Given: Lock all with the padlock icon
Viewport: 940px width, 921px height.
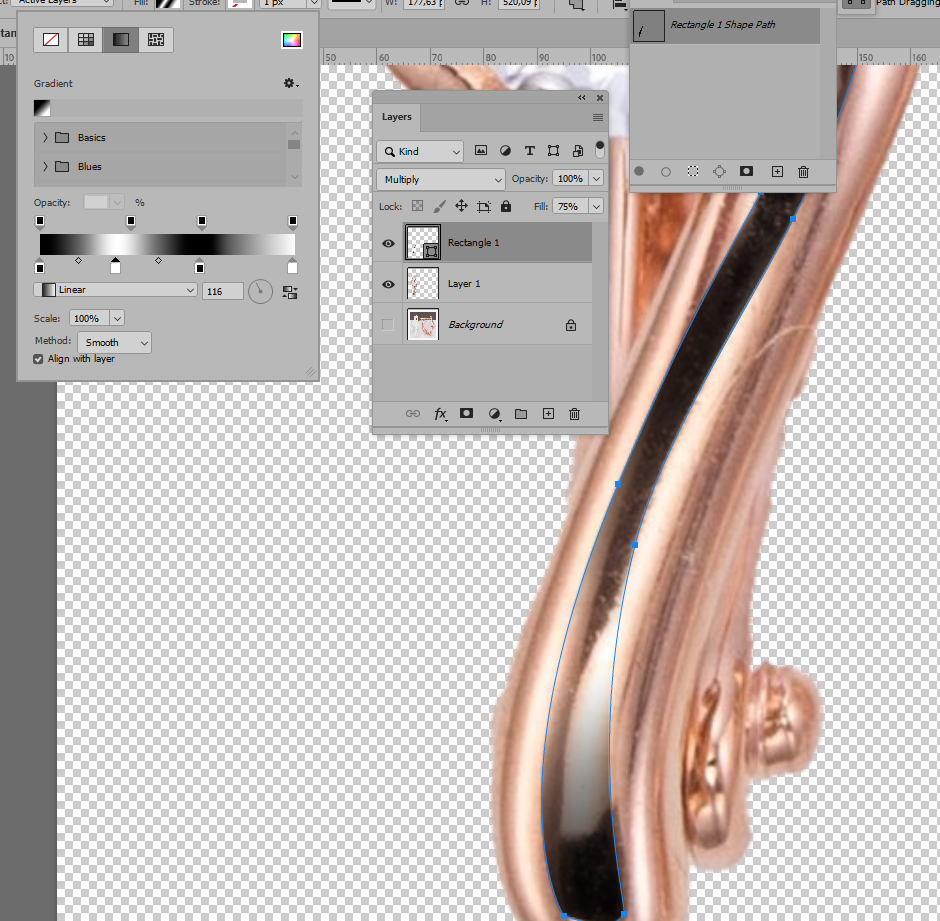Looking at the screenshot, I should pos(506,206).
